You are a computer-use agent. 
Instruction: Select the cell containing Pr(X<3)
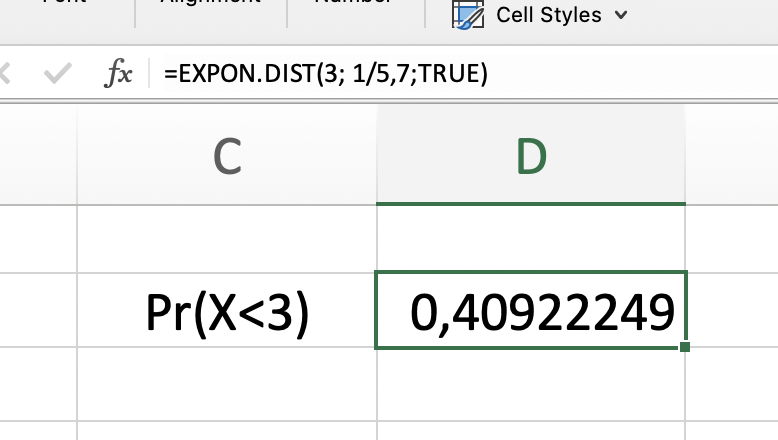[227, 311]
